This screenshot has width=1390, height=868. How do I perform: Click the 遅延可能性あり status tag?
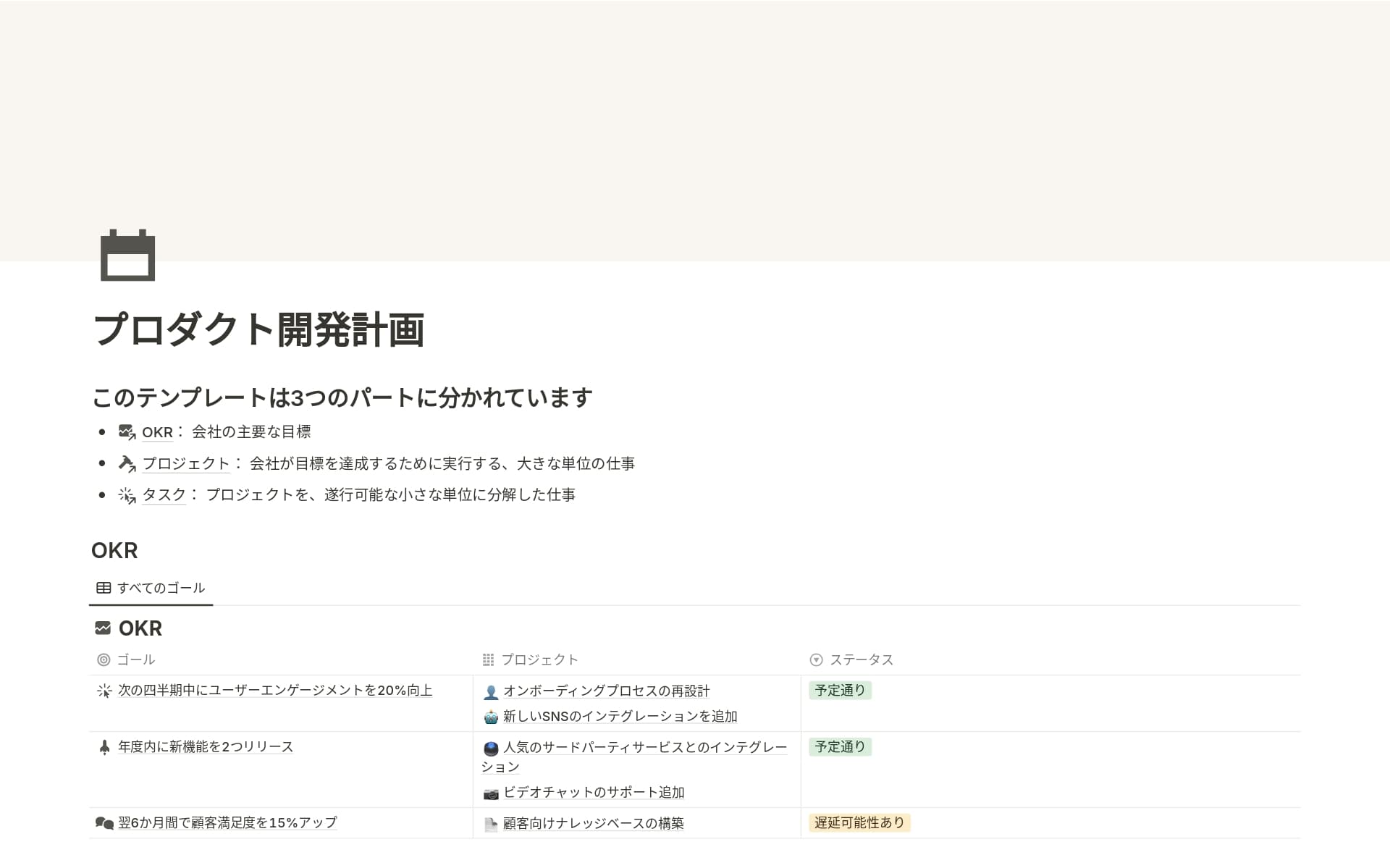click(x=859, y=823)
